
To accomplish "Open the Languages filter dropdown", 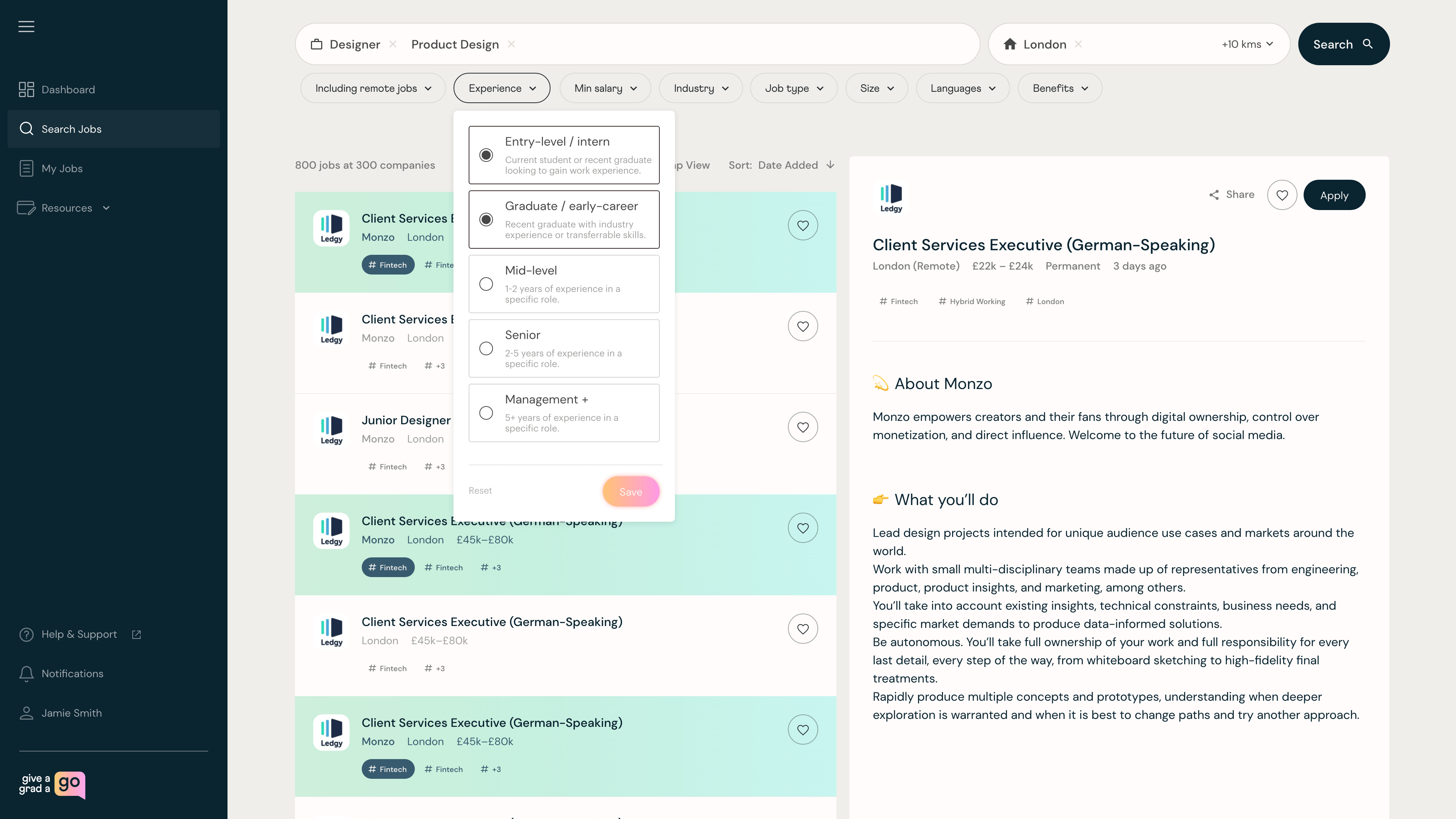I will tap(963, 88).
